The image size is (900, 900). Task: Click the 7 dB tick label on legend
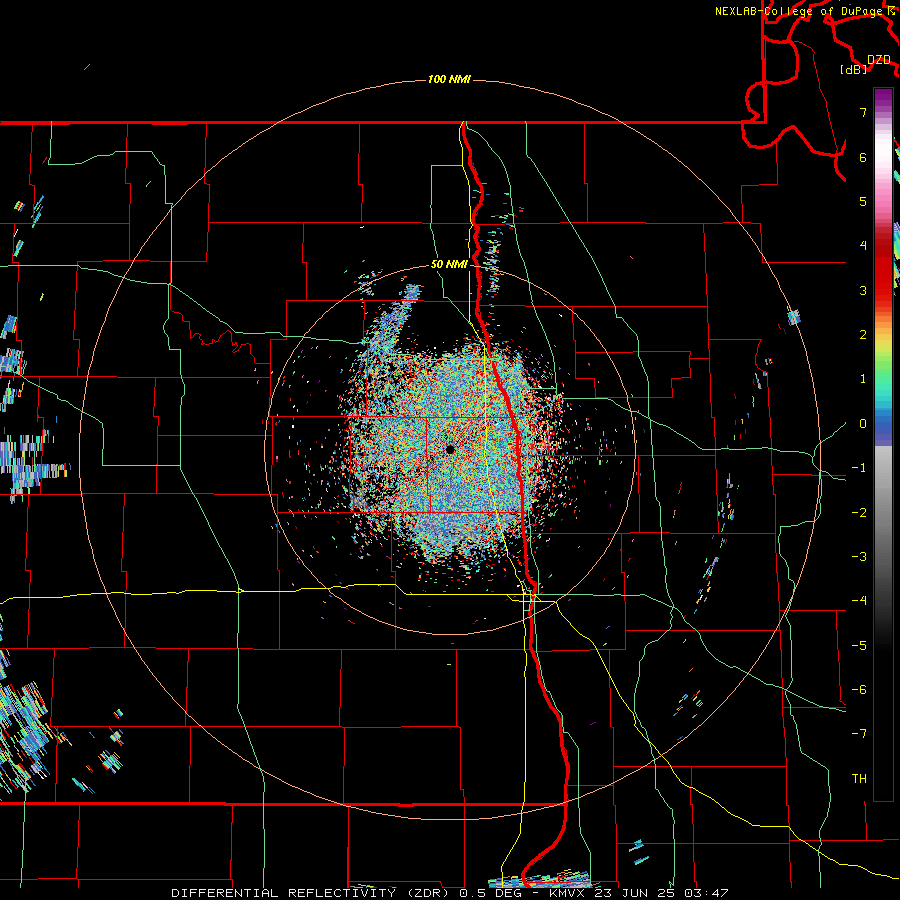coord(863,112)
